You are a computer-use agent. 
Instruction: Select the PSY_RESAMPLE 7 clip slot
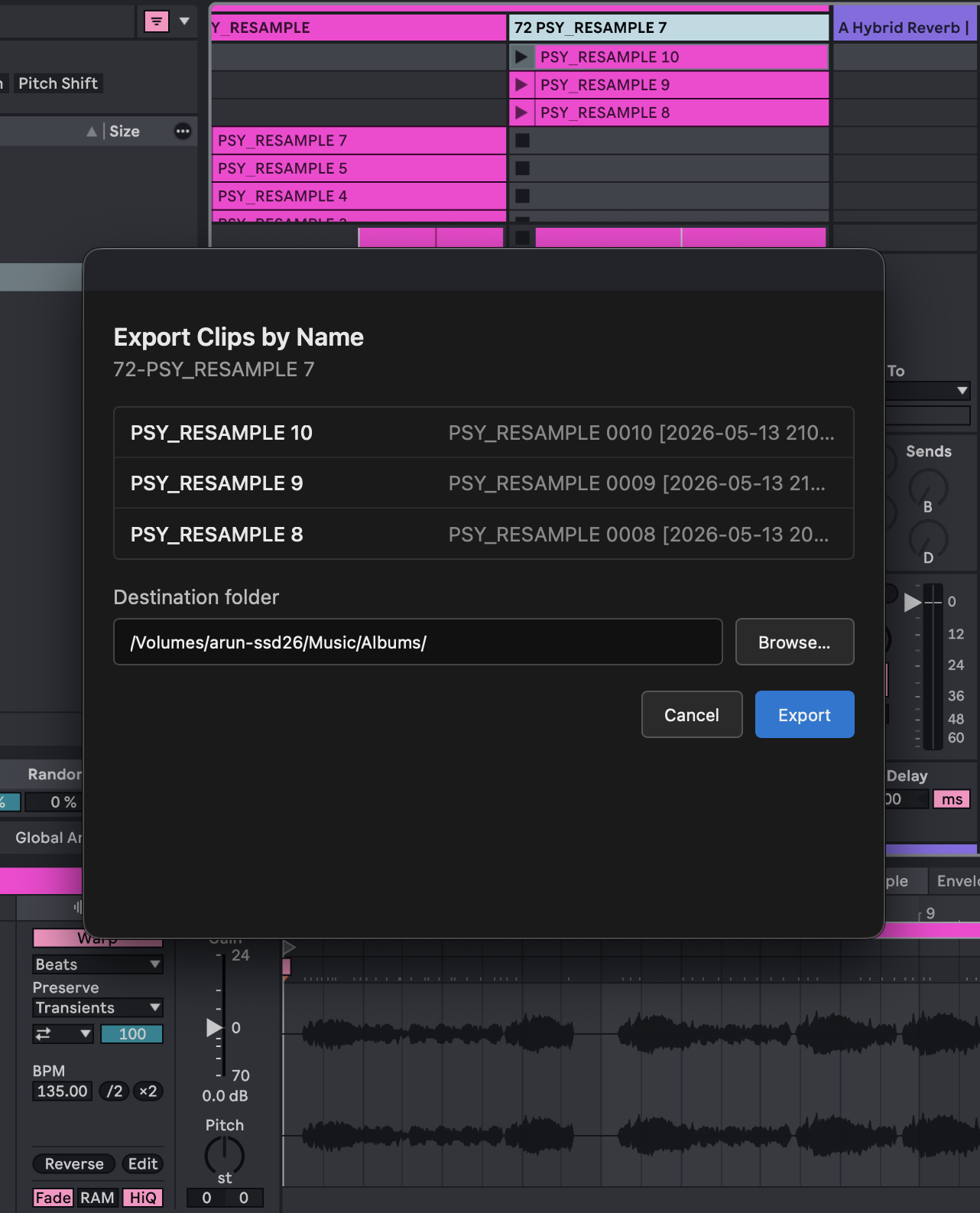(359, 141)
